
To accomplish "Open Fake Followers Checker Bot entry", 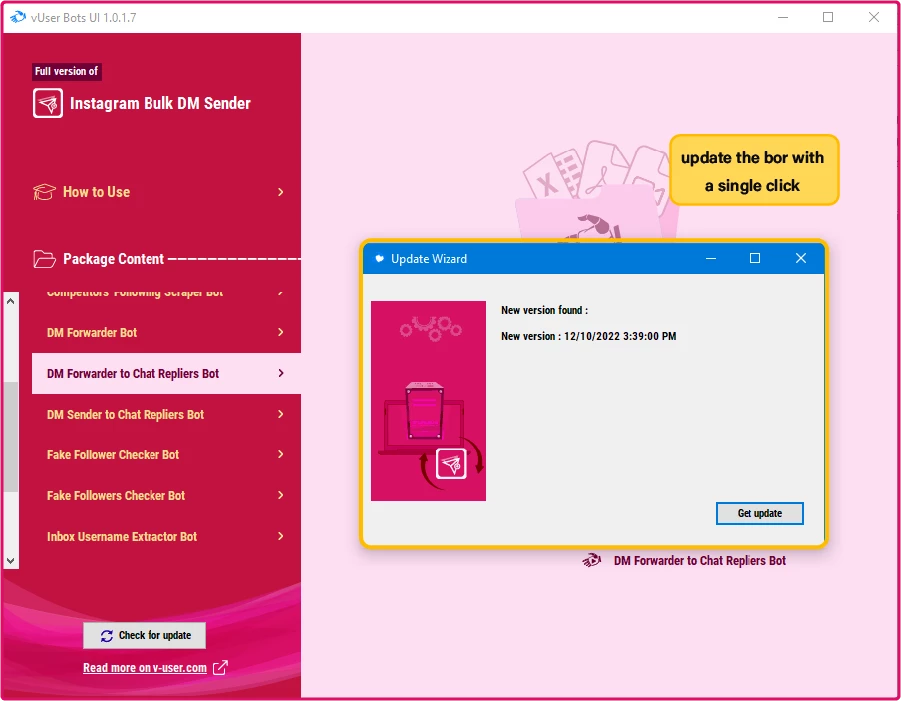I will click(x=166, y=495).
